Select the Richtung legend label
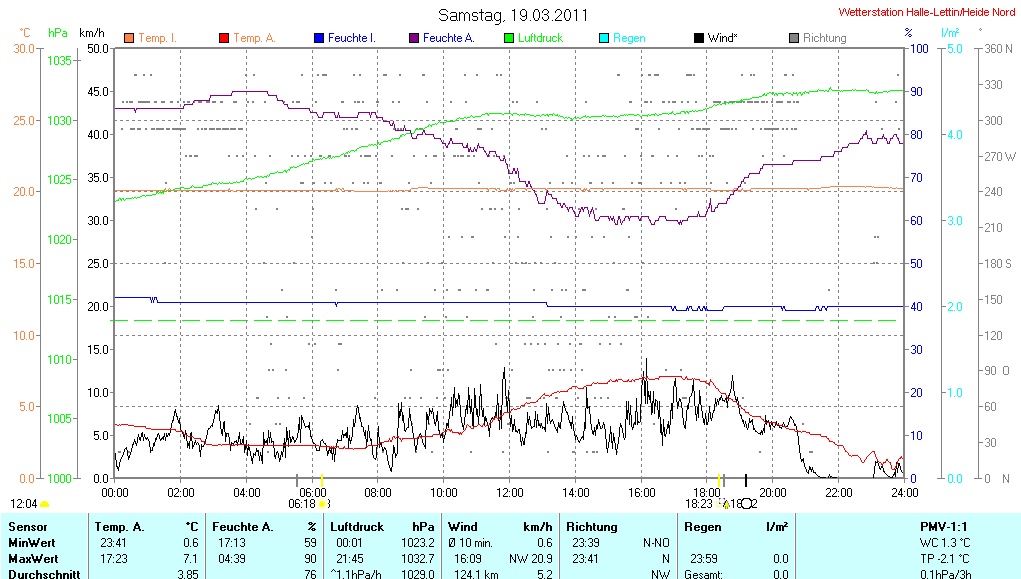1021x579 pixels. click(824, 38)
